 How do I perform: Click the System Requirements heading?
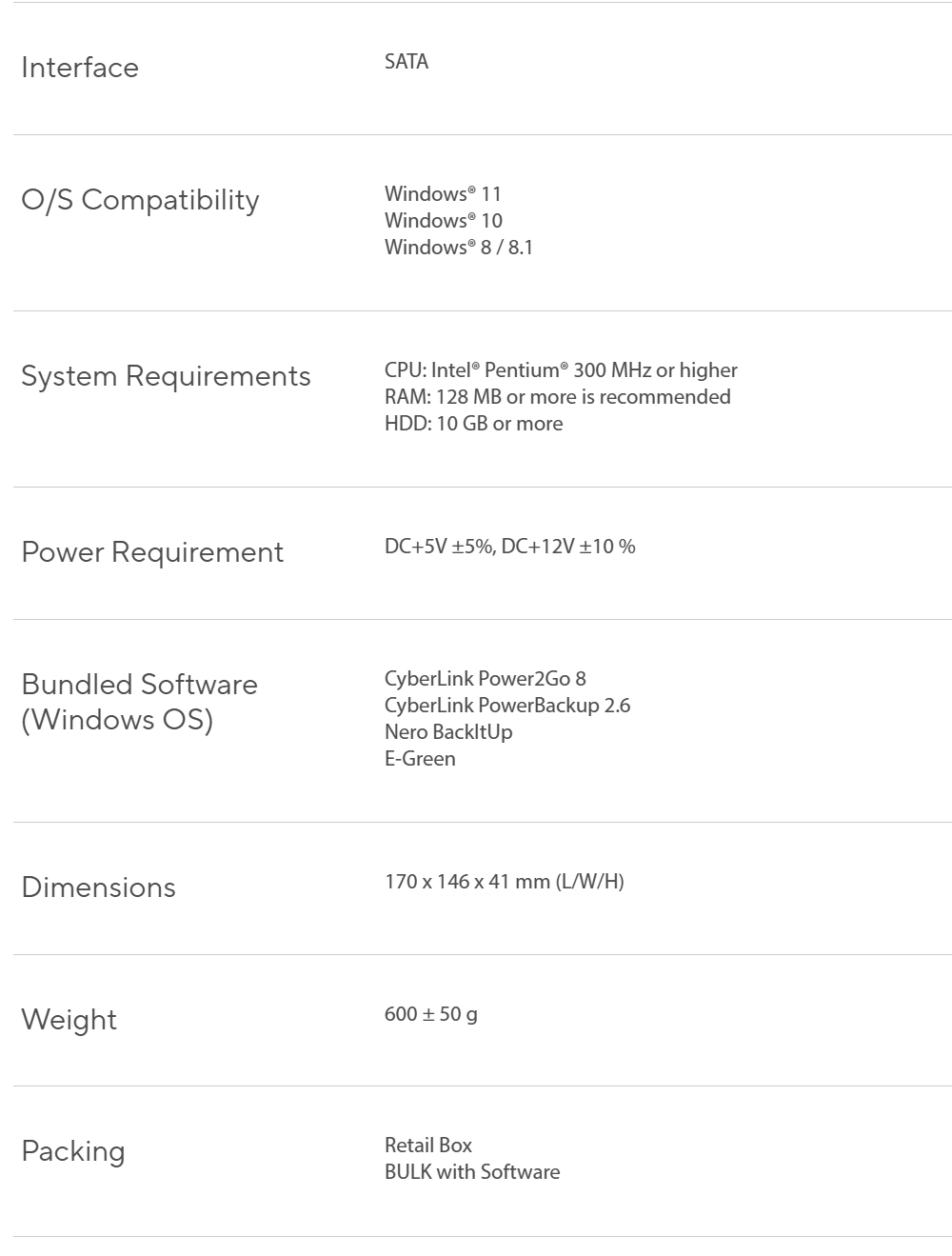point(166,376)
